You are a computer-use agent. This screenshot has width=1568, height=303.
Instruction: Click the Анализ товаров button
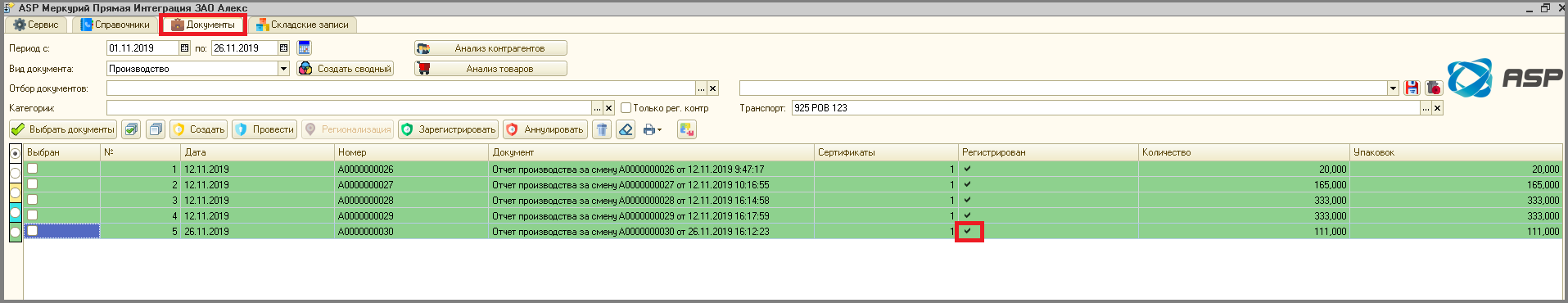(x=490, y=69)
